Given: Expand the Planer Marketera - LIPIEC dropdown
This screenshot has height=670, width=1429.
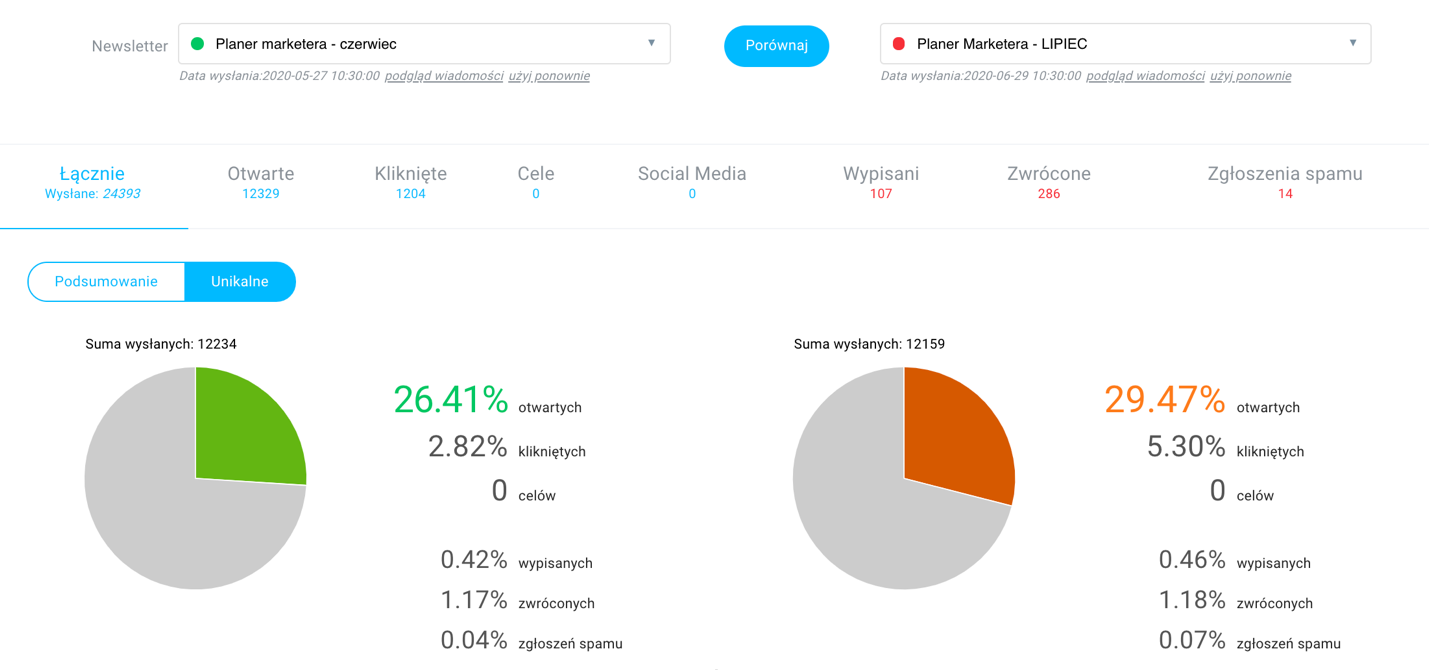Looking at the screenshot, I should click(1125, 44).
